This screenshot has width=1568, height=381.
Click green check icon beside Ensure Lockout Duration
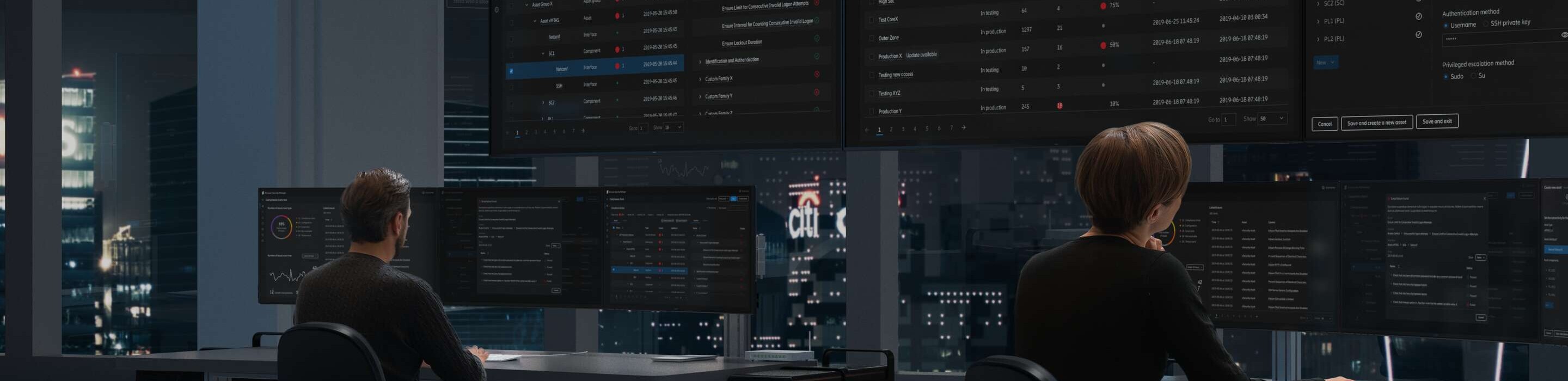click(x=817, y=38)
